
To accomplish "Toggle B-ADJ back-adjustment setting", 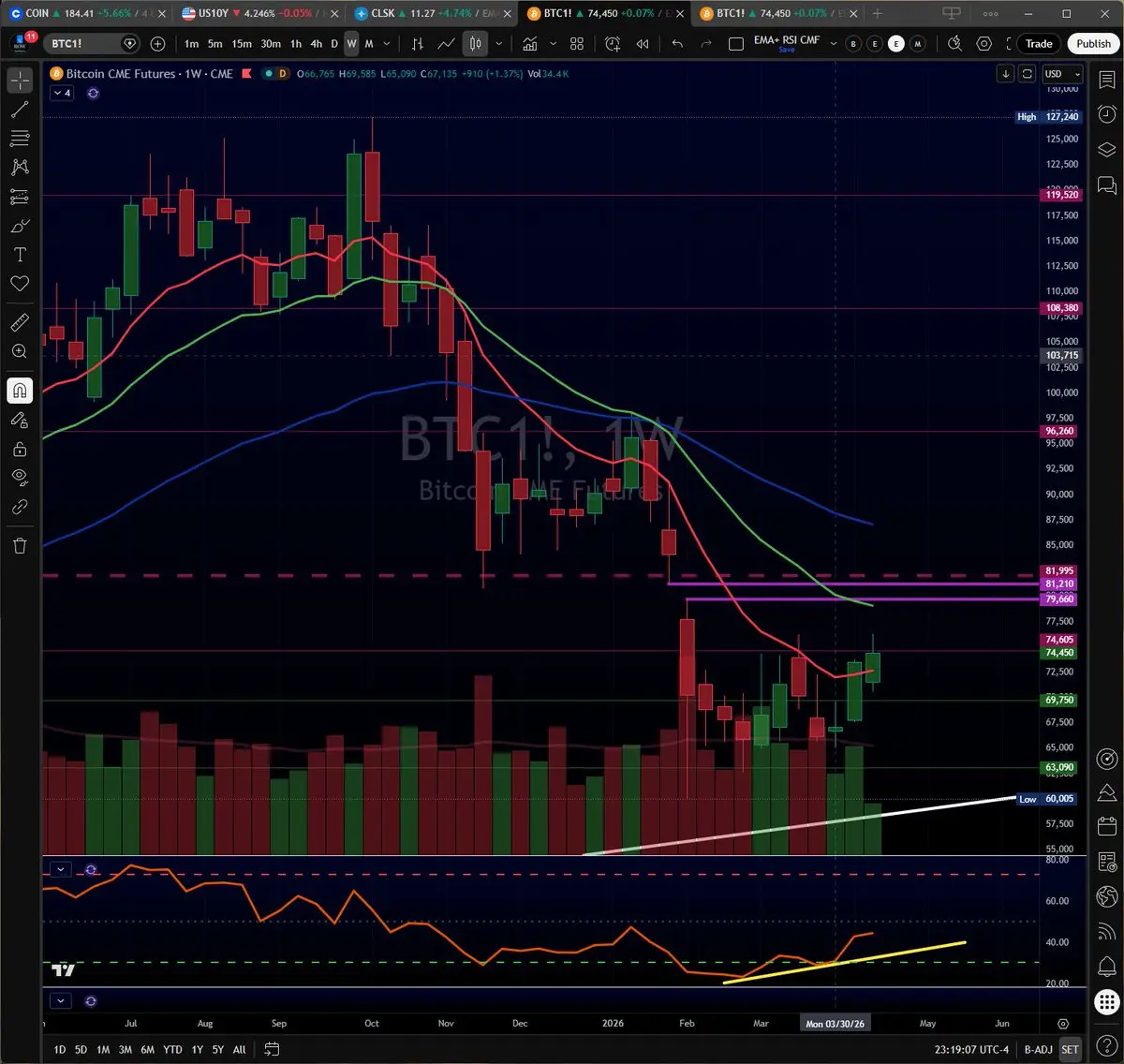I will pyautogui.click(x=1038, y=1049).
